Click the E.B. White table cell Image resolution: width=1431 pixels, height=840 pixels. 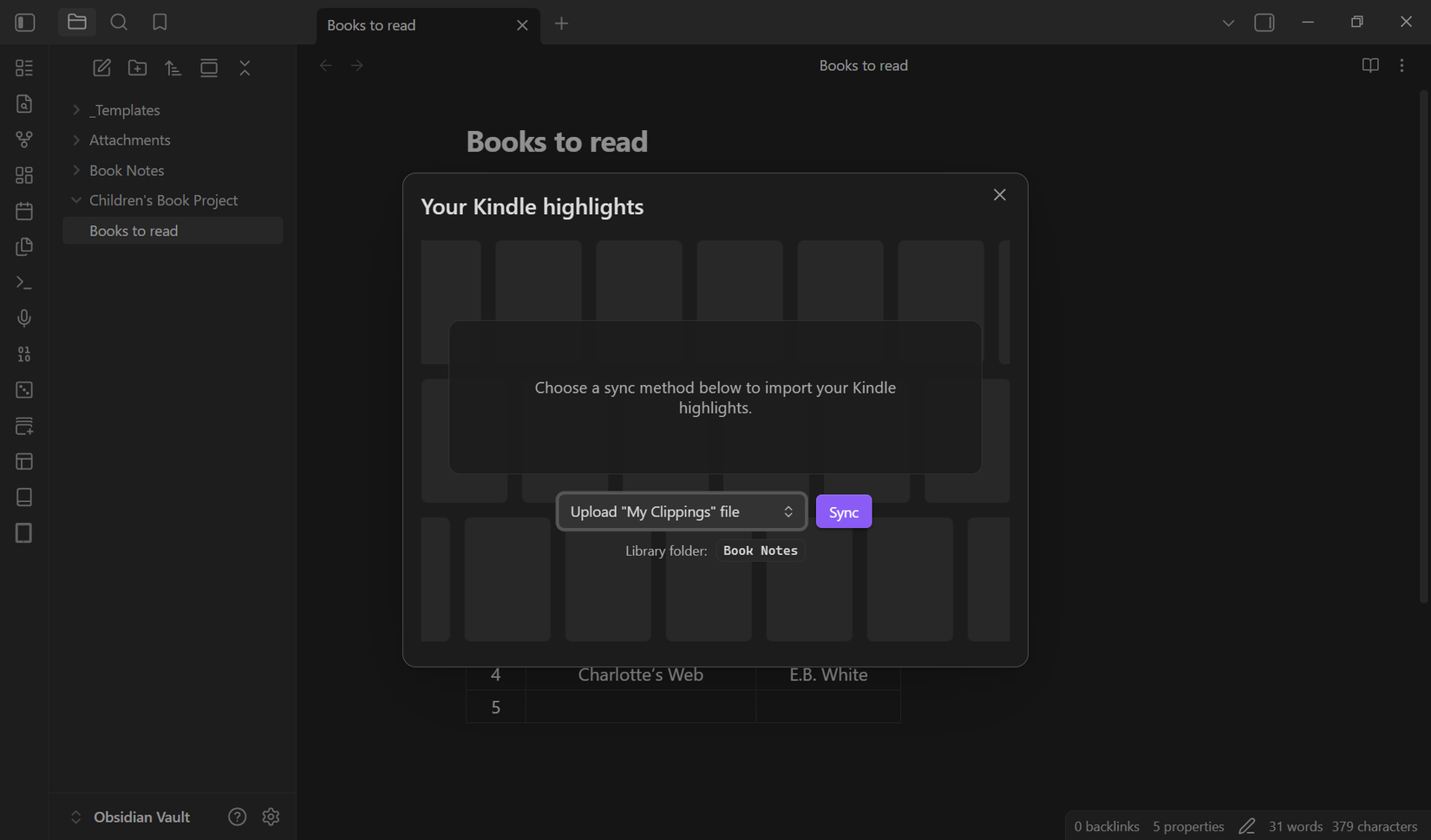[828, 674]
